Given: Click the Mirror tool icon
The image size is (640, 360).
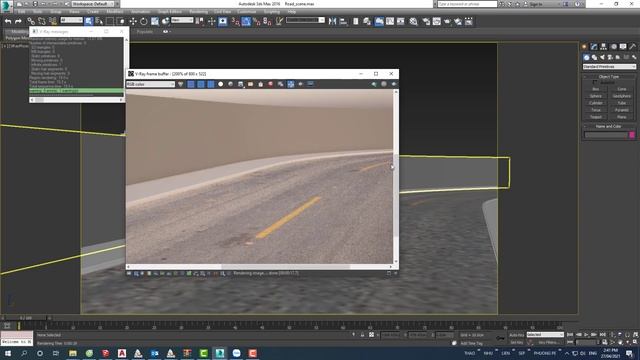Looking at the screenshot, I should click(332, 21).
